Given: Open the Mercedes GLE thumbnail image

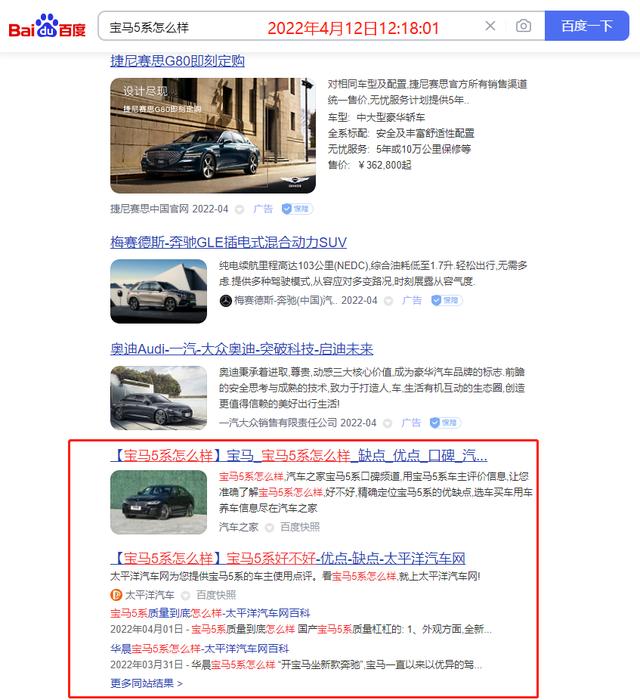Looking at the screenshot, I should point(158,291).
